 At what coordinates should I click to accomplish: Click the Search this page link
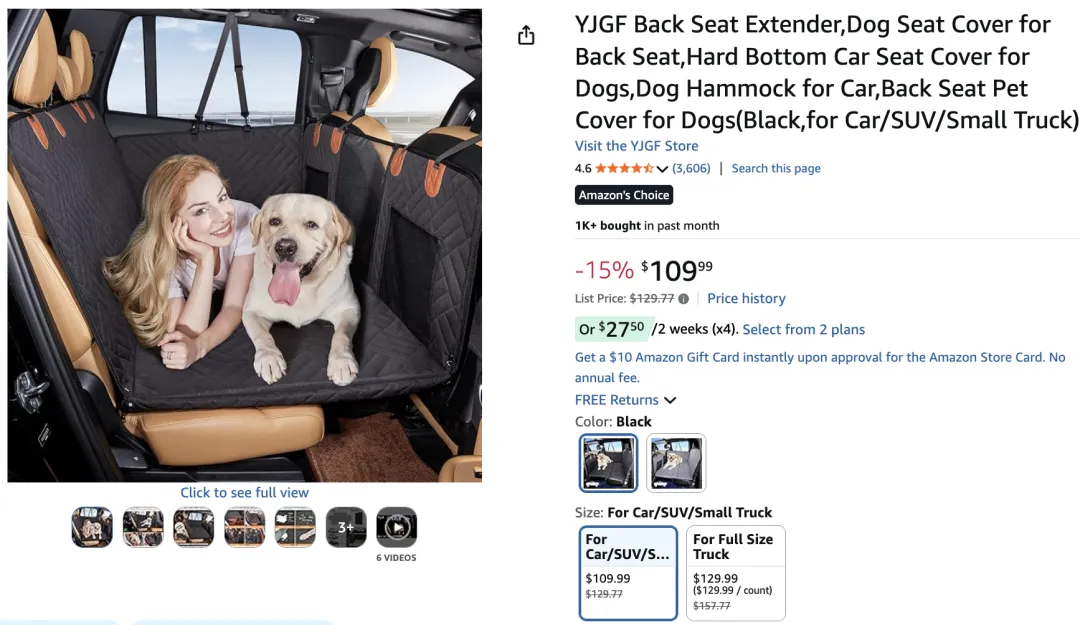coord(776,169)
